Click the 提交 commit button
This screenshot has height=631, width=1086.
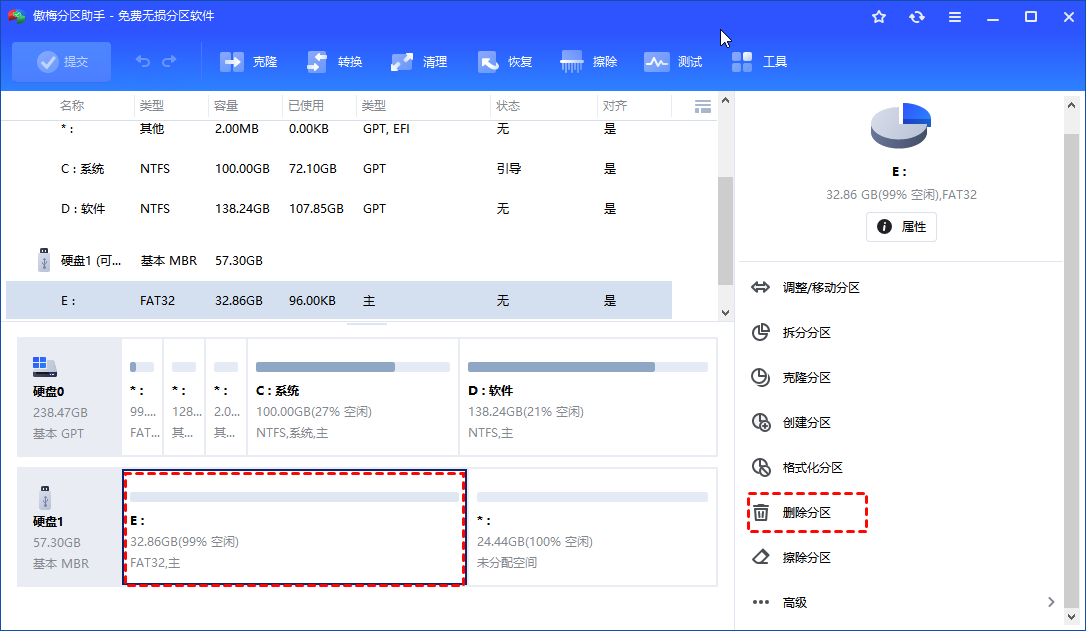[x=62, y=62]
